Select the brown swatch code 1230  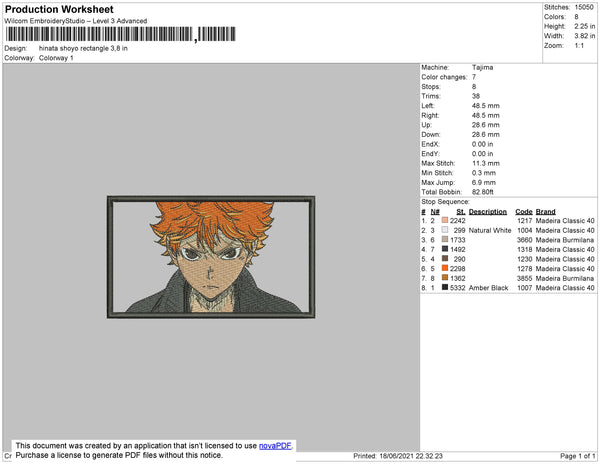coord(445,259)
